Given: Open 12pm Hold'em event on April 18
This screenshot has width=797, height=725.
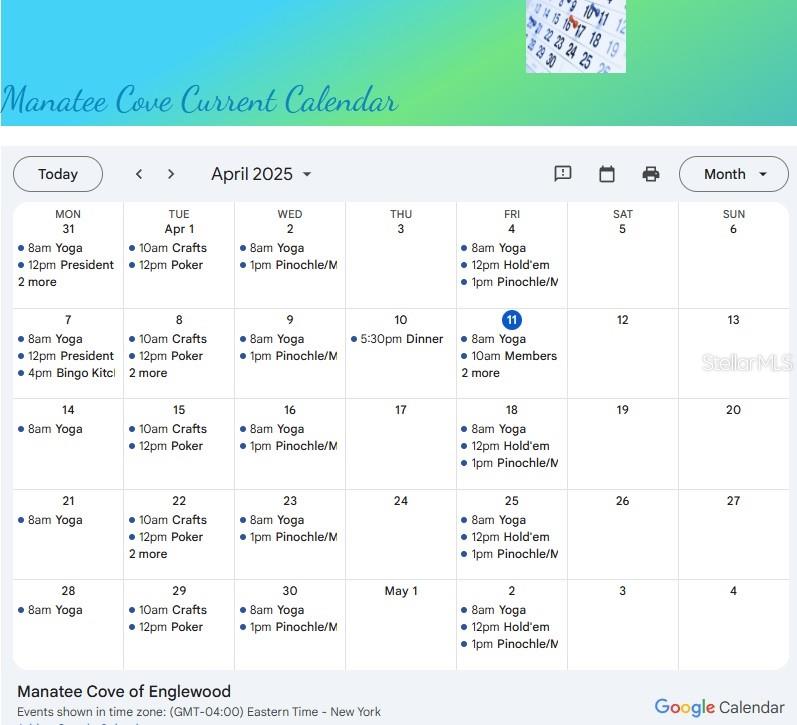Looking at the screenshot, I should click(x=510, y=446).
